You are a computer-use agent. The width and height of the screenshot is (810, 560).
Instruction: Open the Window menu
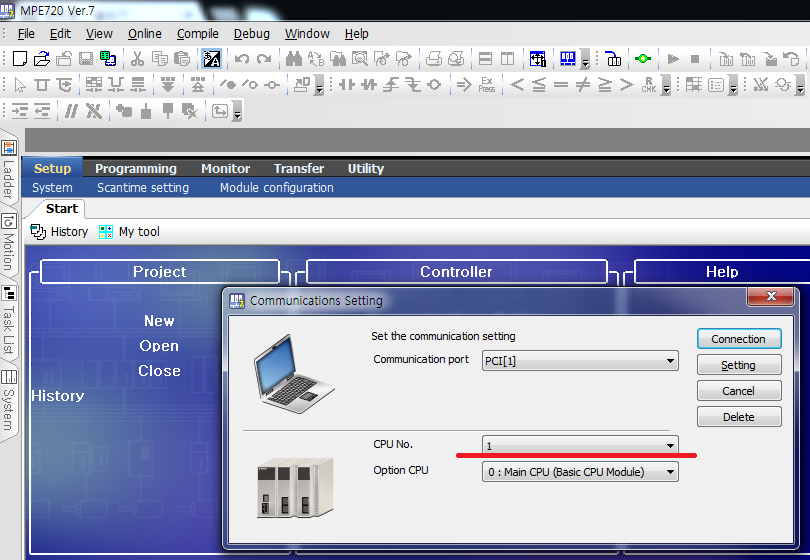click(x=307, y=34)
